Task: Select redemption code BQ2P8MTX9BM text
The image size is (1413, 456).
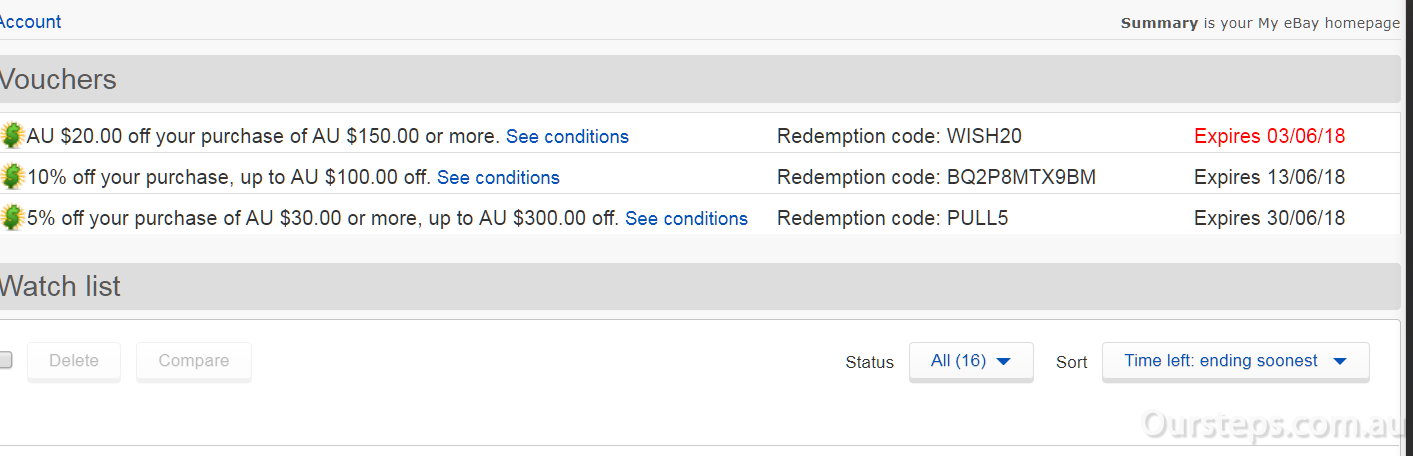Action: pyautogui.click(x=1021, y=178)
